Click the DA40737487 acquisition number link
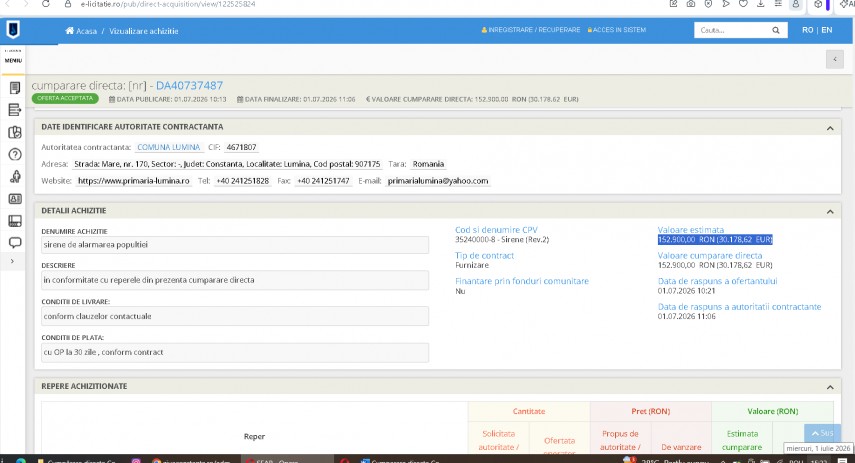This screenshot has width=855, height=463. (x=189, y=86)
